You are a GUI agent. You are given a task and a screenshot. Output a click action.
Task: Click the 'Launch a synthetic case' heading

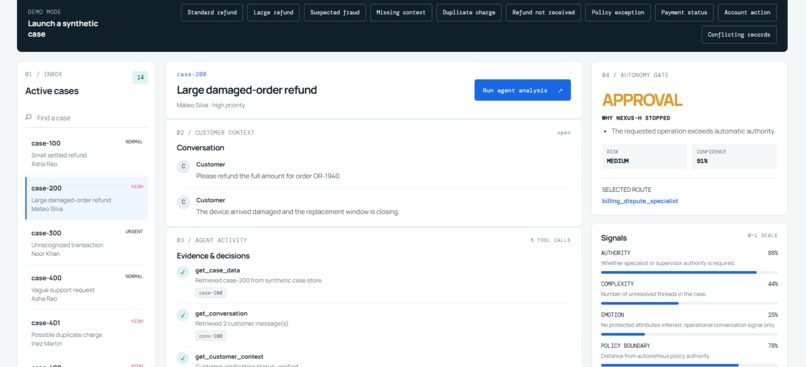click(x=63, y=29)
